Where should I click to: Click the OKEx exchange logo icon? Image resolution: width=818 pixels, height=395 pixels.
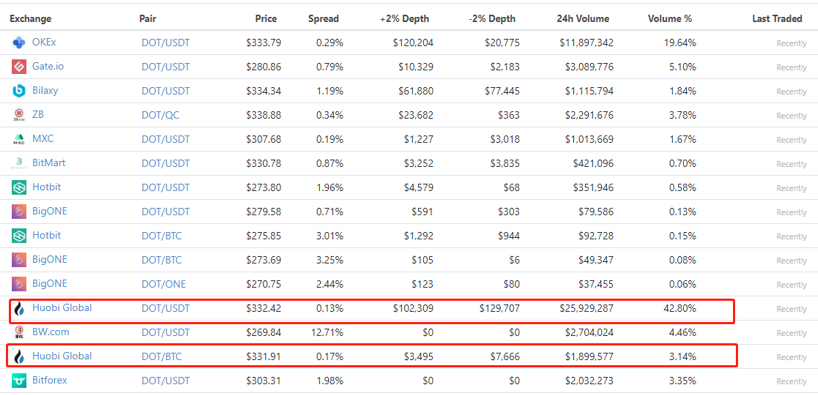point(19,43)
